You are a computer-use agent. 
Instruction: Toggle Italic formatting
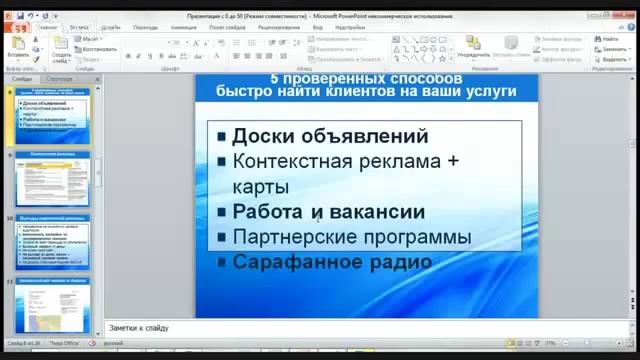tap(139, 56)
